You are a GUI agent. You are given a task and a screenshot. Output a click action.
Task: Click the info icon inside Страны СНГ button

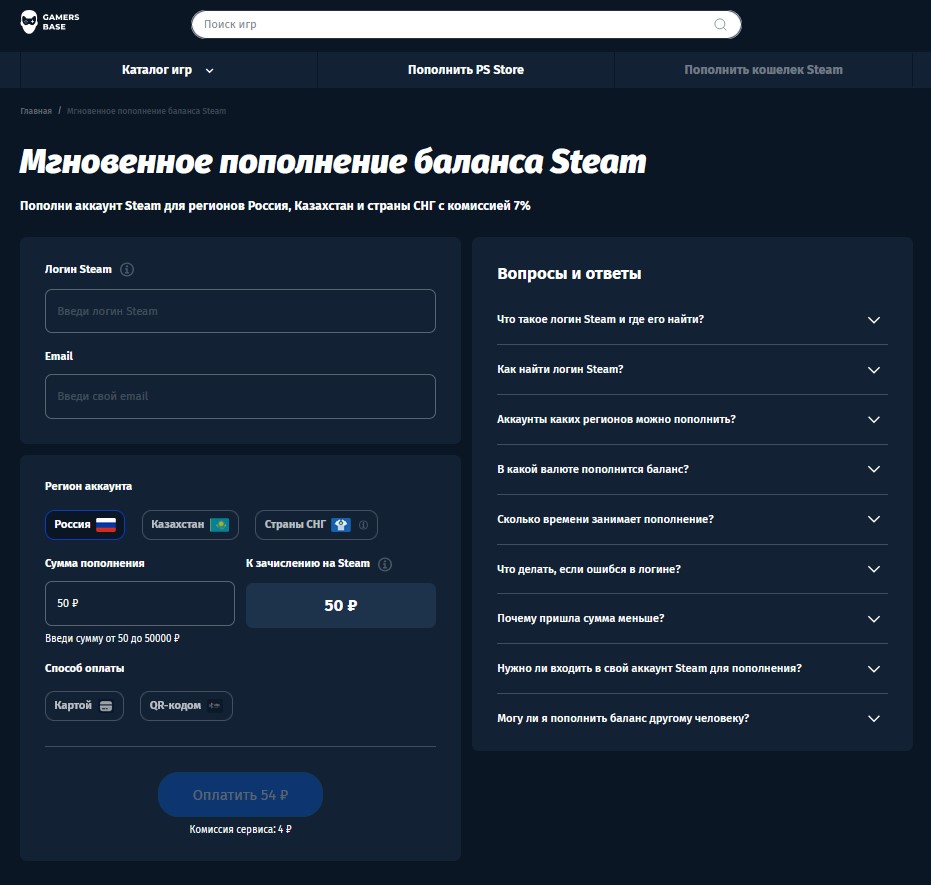click(x=363, y=525)
